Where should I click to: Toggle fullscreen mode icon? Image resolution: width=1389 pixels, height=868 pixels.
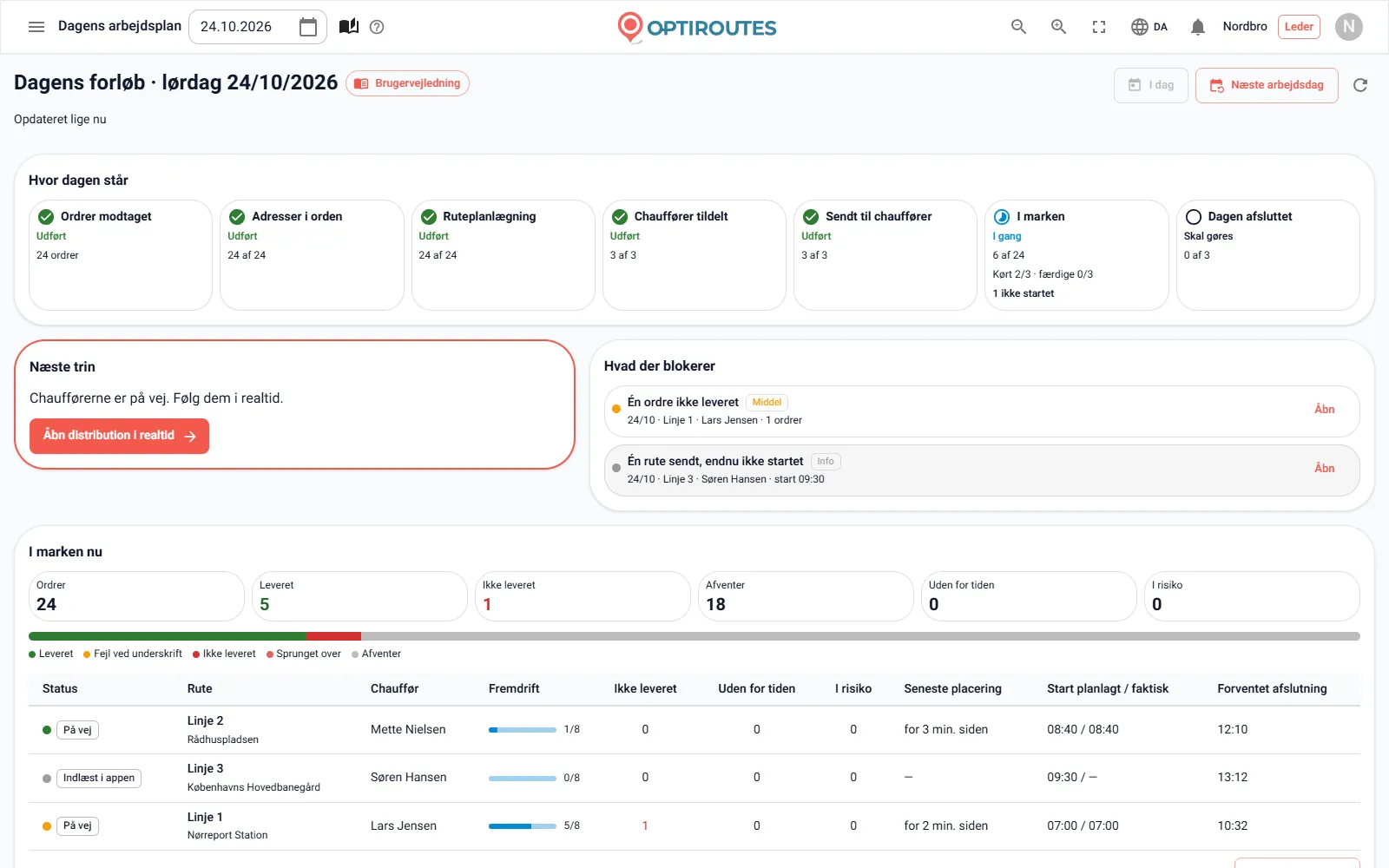click(1099, 27)
